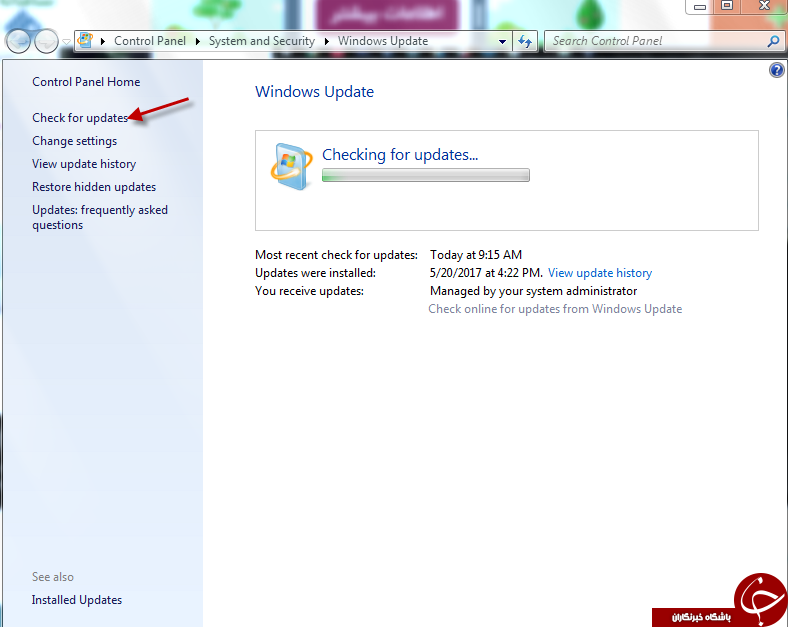This screenshot has height=627, width=788.
Task: Expand the arrow before Control Panel breadcrumb
Action: click(x=103, y=41)
